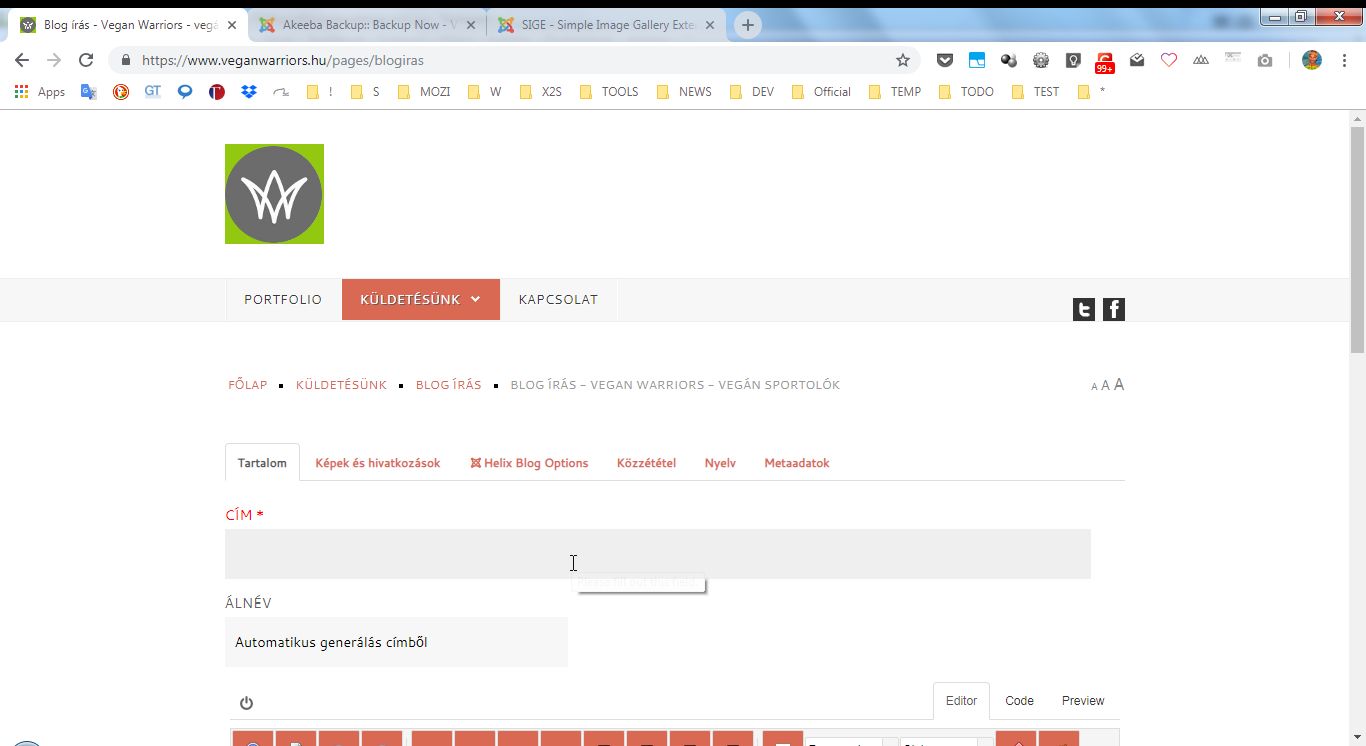Click the Dropbox bookmark icon
This screenshot has width=1366, height=746.
[249, 92]
